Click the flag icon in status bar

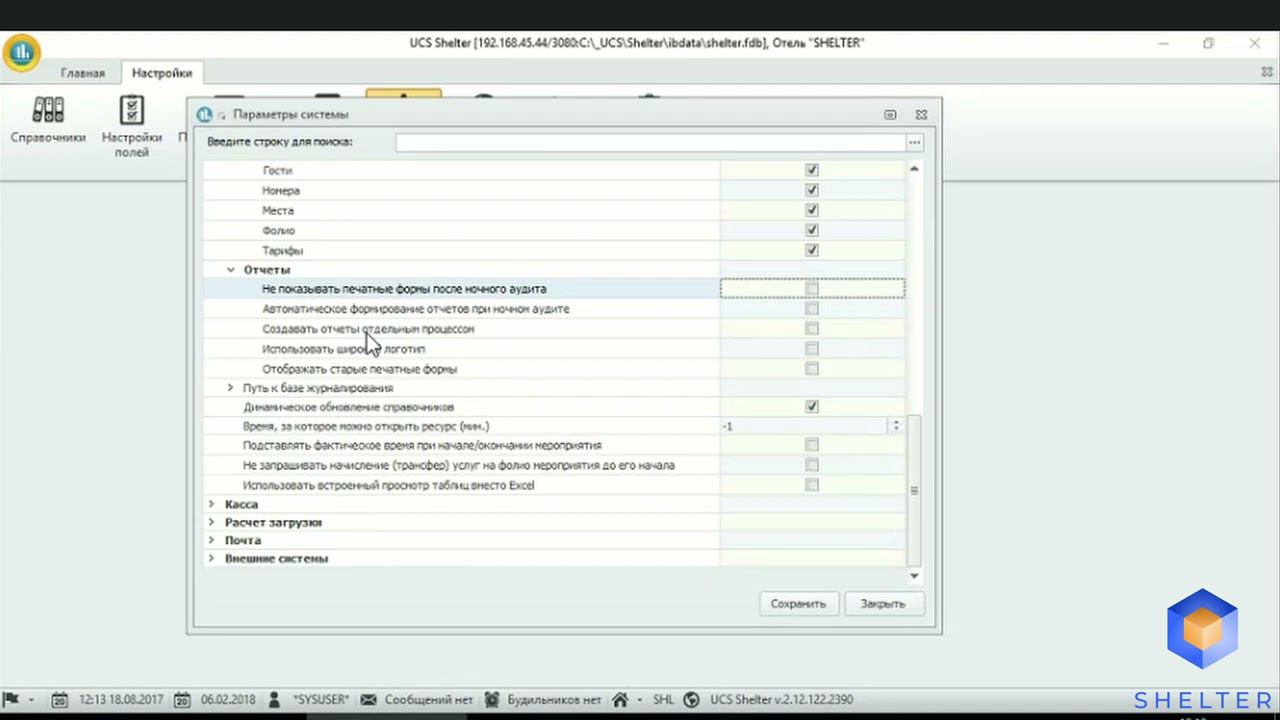13,699
